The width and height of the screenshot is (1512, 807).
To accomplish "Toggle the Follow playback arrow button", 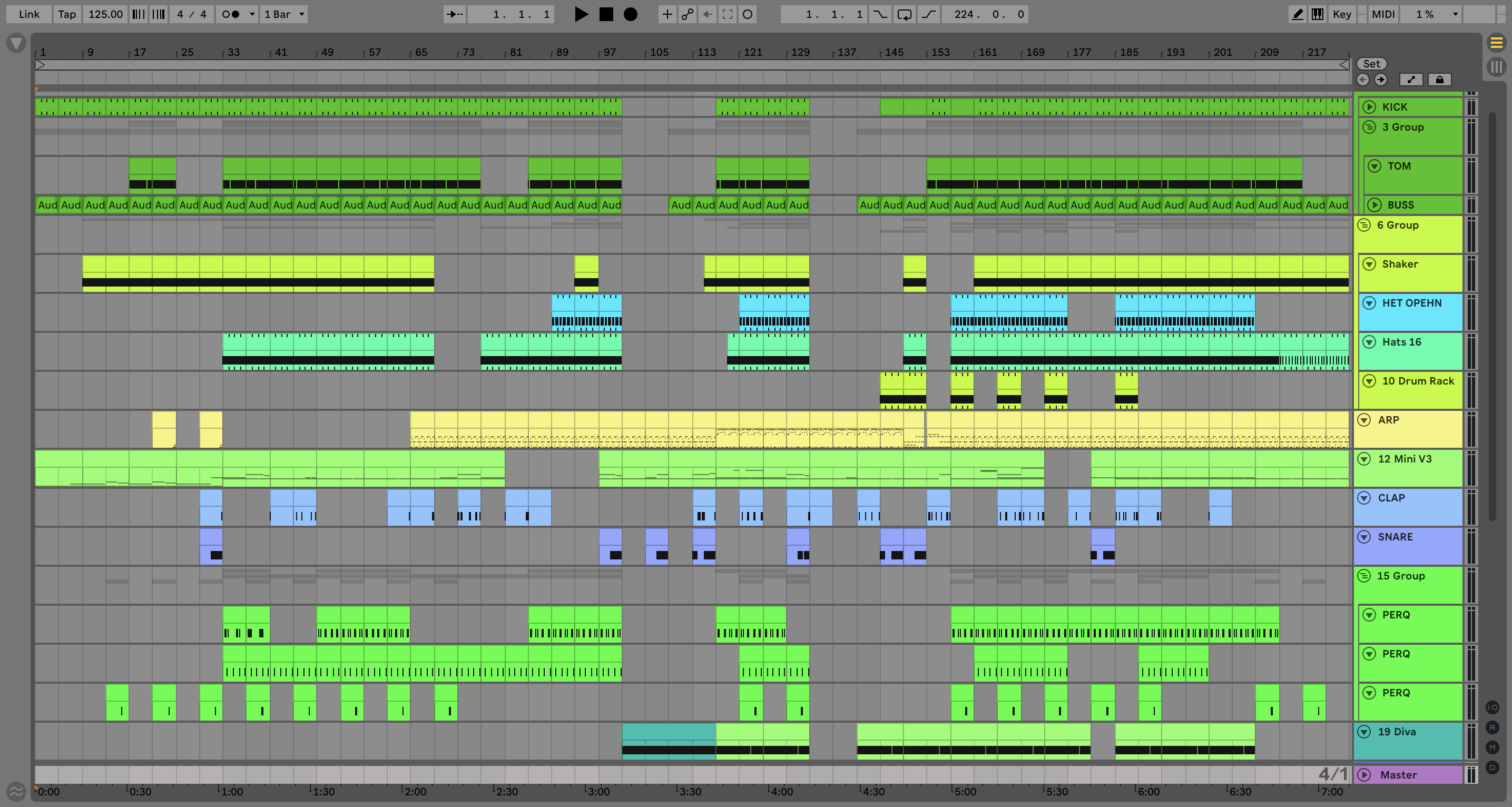I will (454, 14).
